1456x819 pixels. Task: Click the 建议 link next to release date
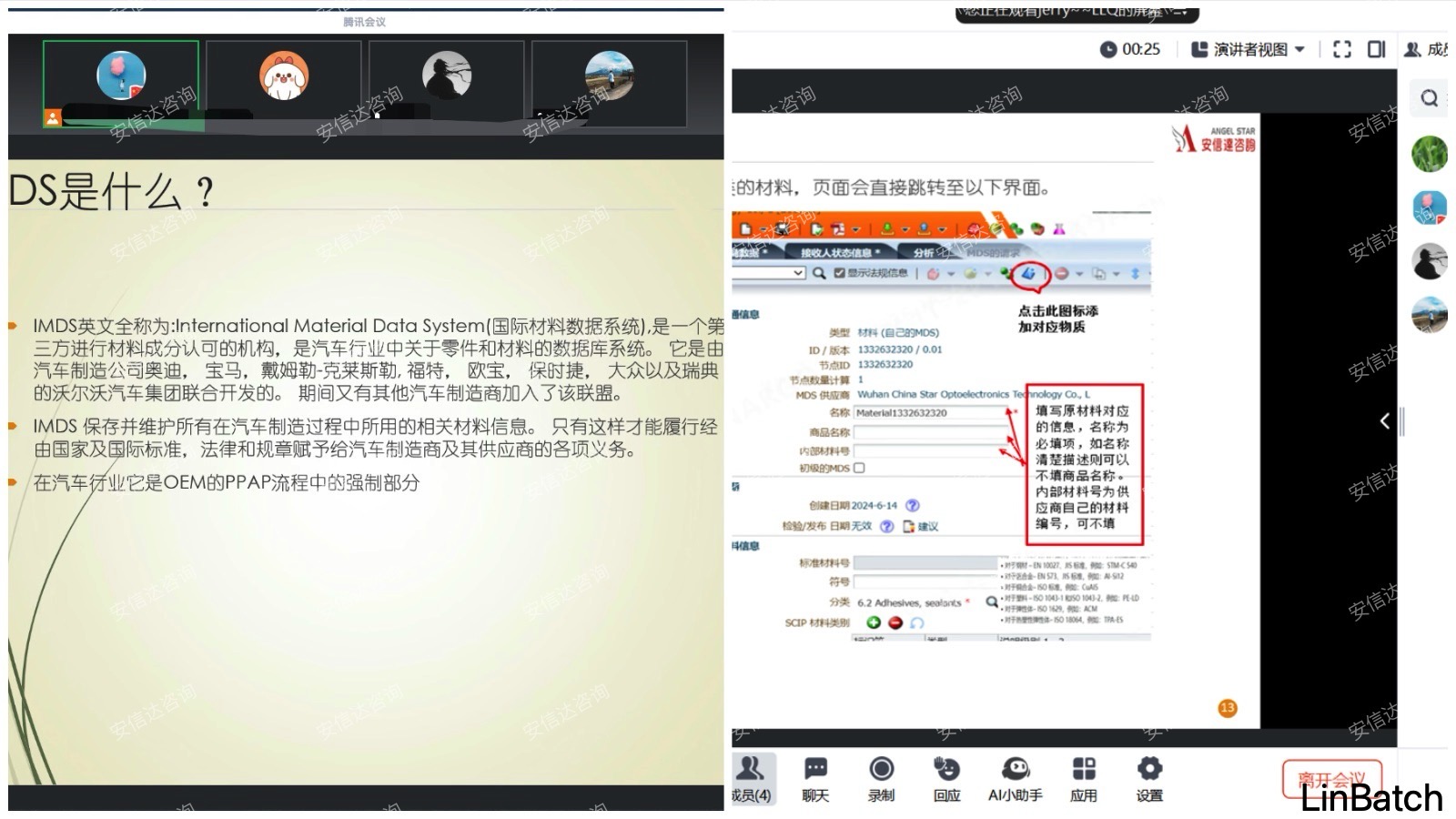coord(927,526)
